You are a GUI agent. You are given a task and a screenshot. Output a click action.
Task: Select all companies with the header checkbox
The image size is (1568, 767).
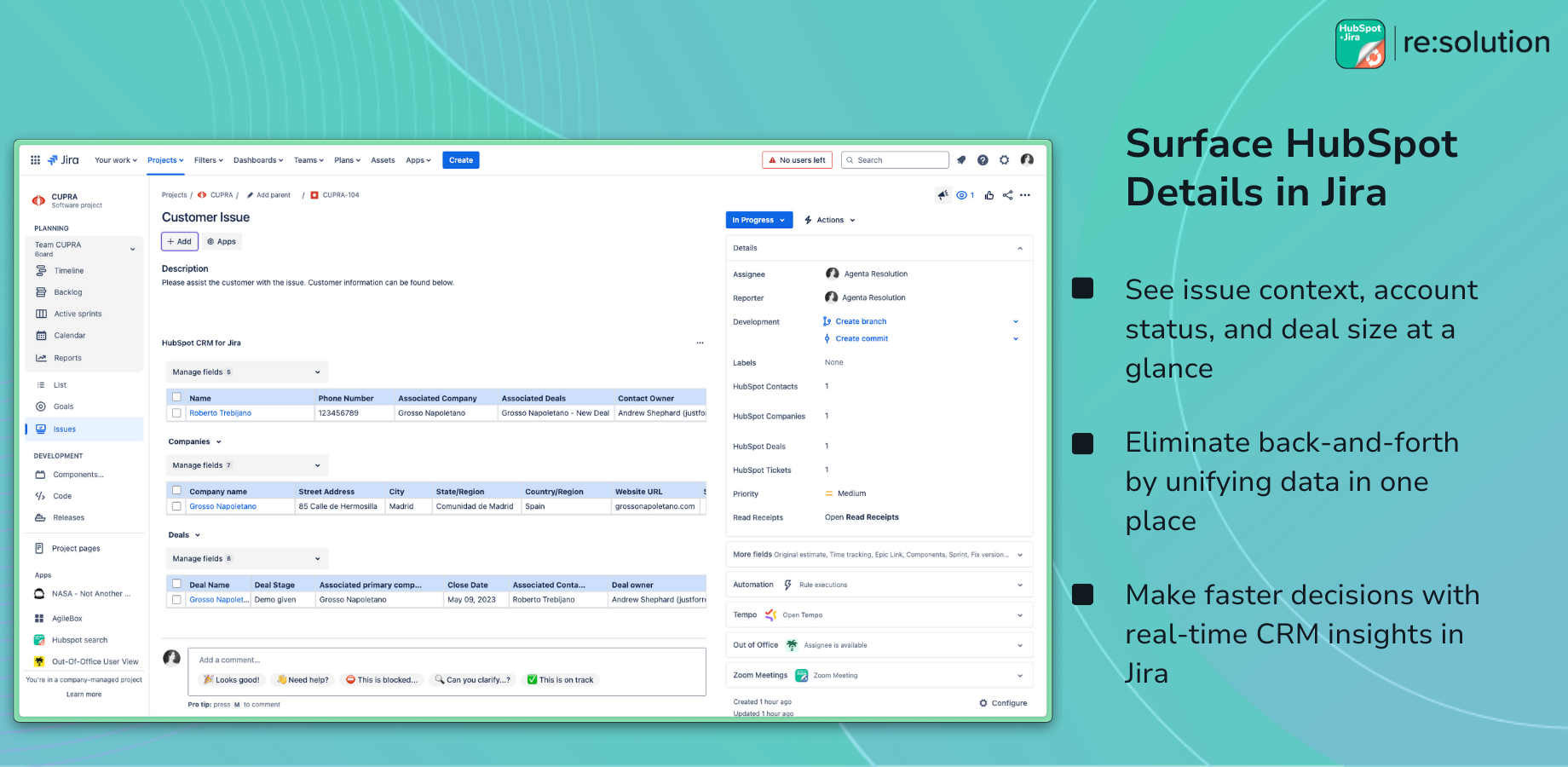point(176,491)
